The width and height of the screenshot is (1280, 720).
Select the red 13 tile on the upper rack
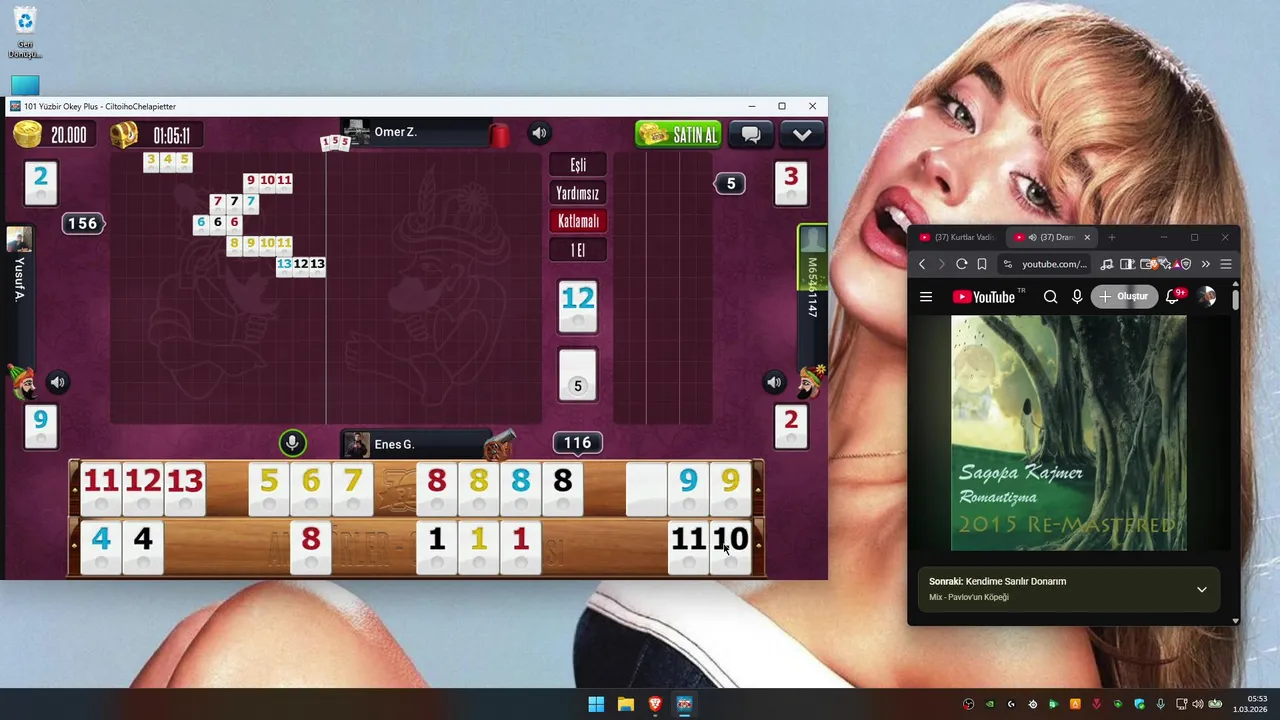pos(184,489)
